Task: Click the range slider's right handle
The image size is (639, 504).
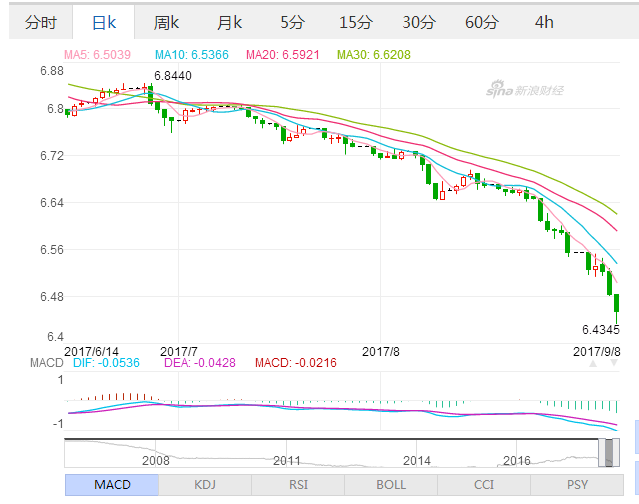Action: coord(616,453)
